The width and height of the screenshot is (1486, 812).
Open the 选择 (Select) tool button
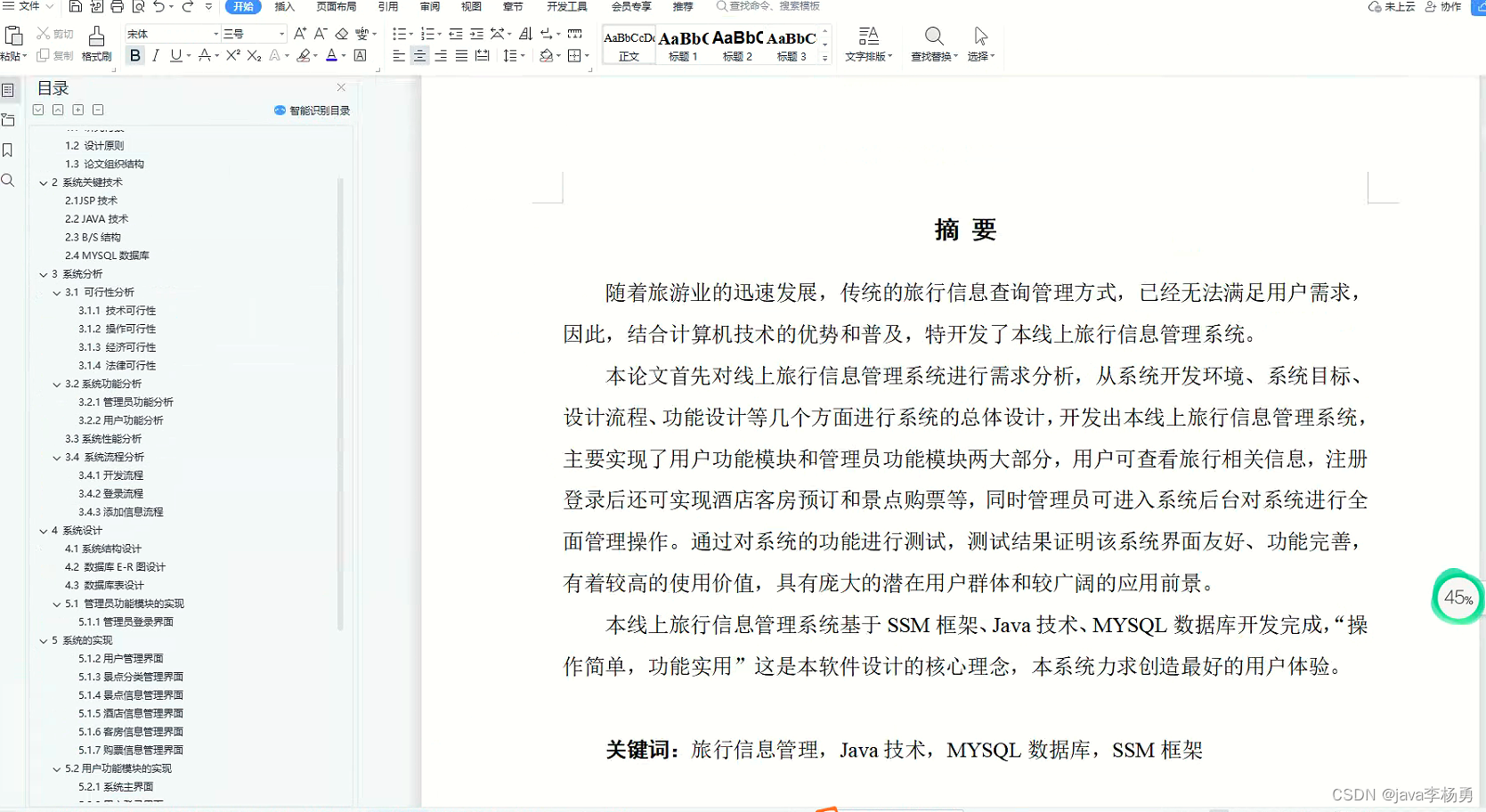coord(980,43)
